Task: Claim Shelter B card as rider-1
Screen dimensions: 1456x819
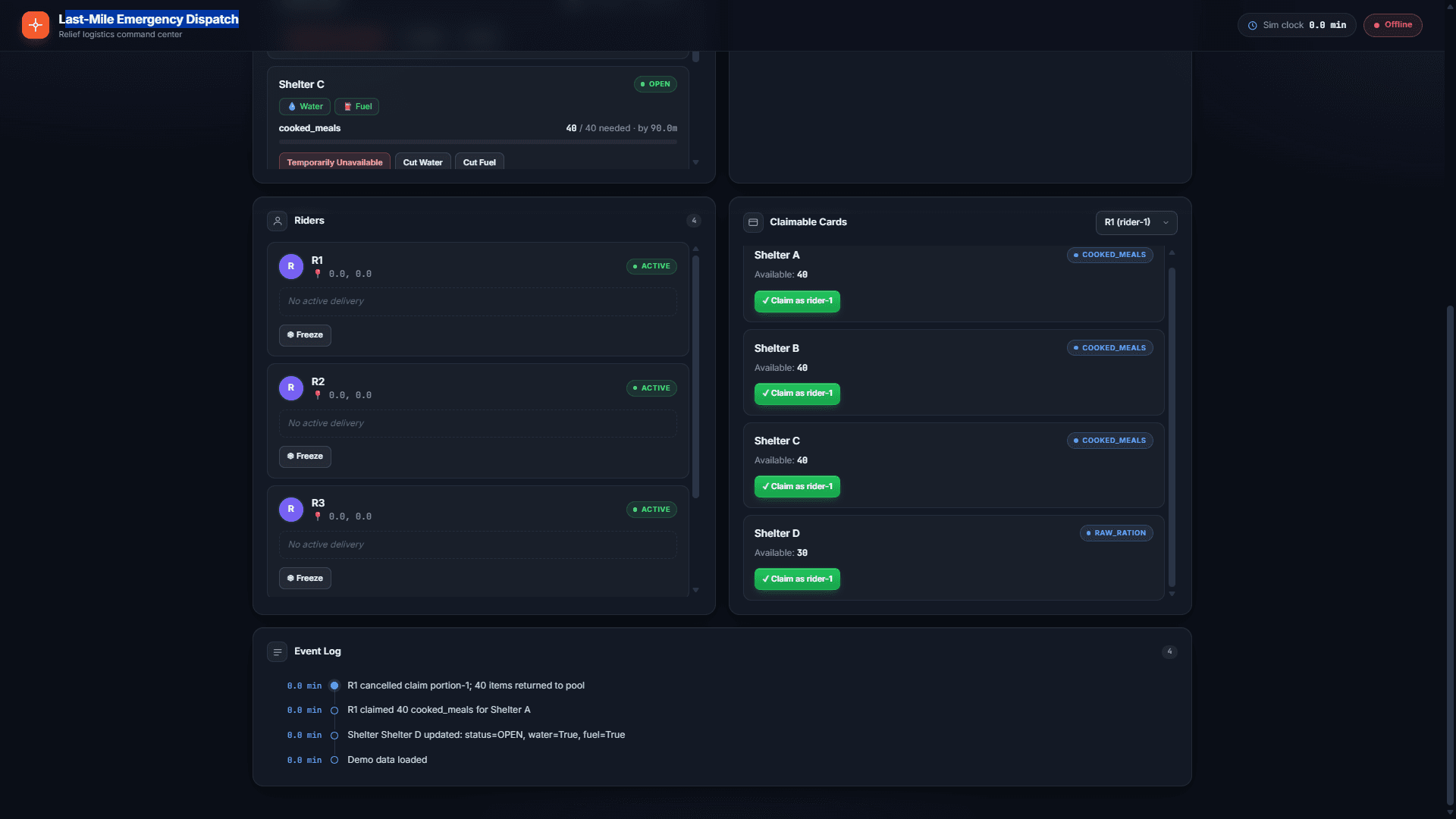Action: tap(797, 394)
